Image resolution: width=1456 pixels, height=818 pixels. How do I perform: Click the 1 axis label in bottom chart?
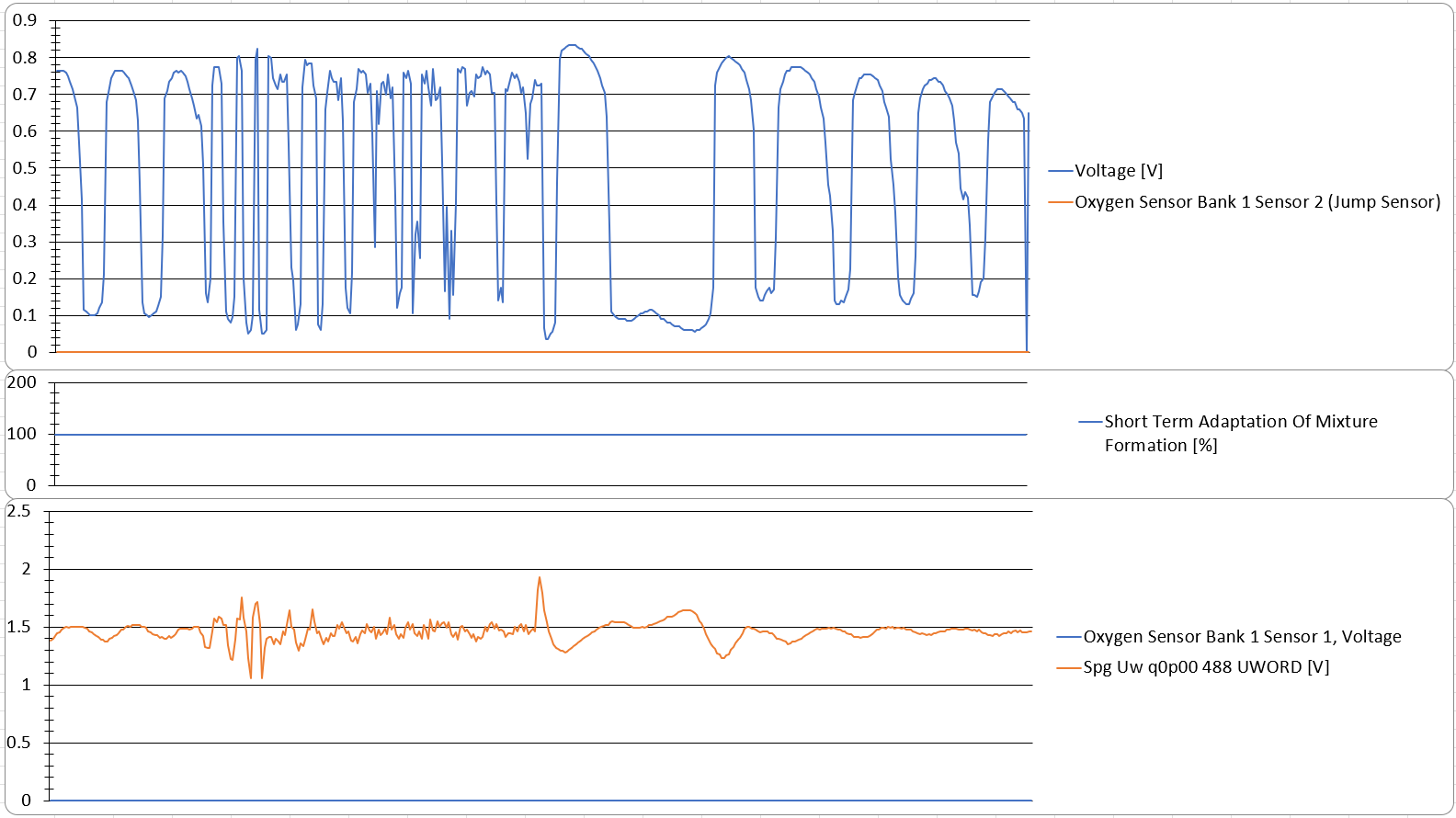[26, 685]
